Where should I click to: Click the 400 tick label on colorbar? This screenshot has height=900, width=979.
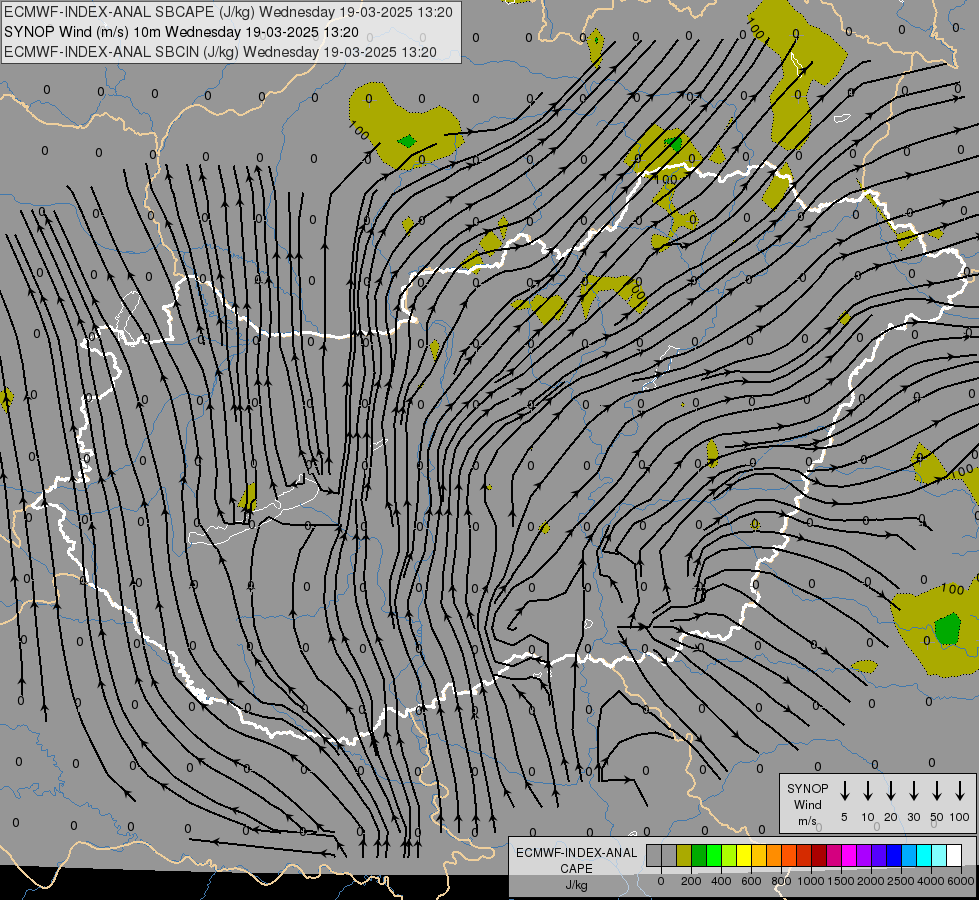pyautogui.click(x=721, y=881)
